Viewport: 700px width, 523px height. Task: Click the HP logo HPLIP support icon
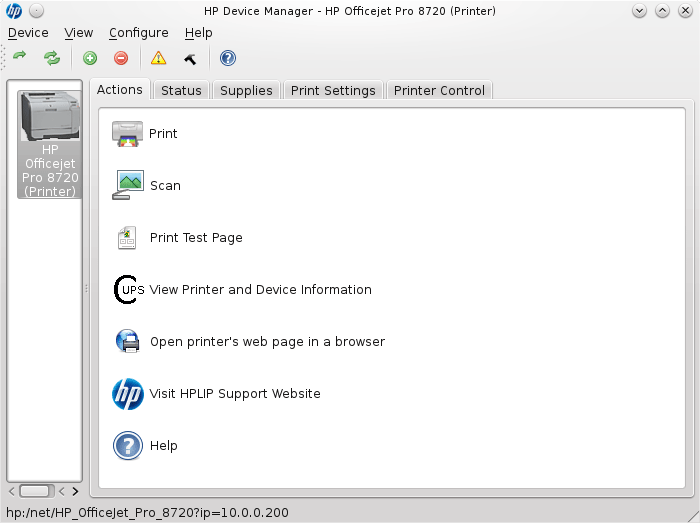pyautogui.click(x=128, y=394)
